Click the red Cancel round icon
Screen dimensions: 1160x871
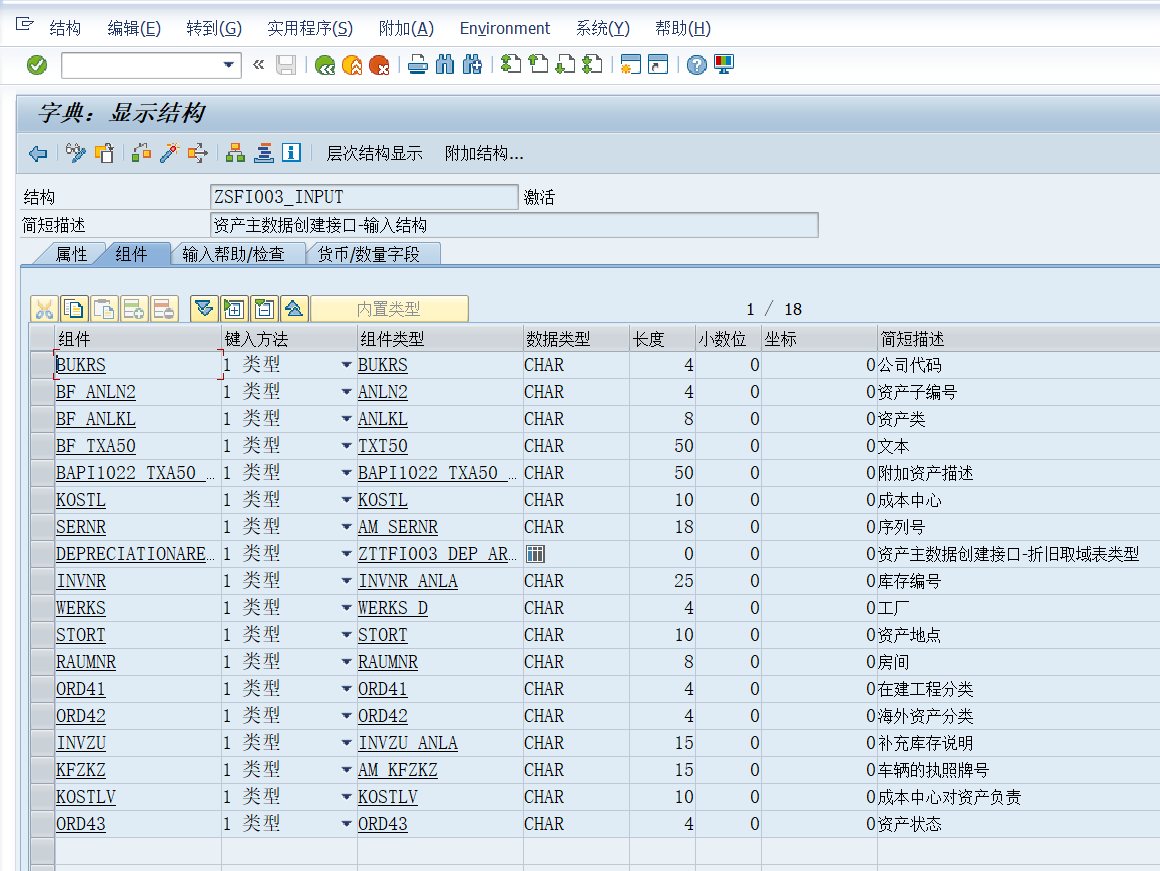coord(379,65)
